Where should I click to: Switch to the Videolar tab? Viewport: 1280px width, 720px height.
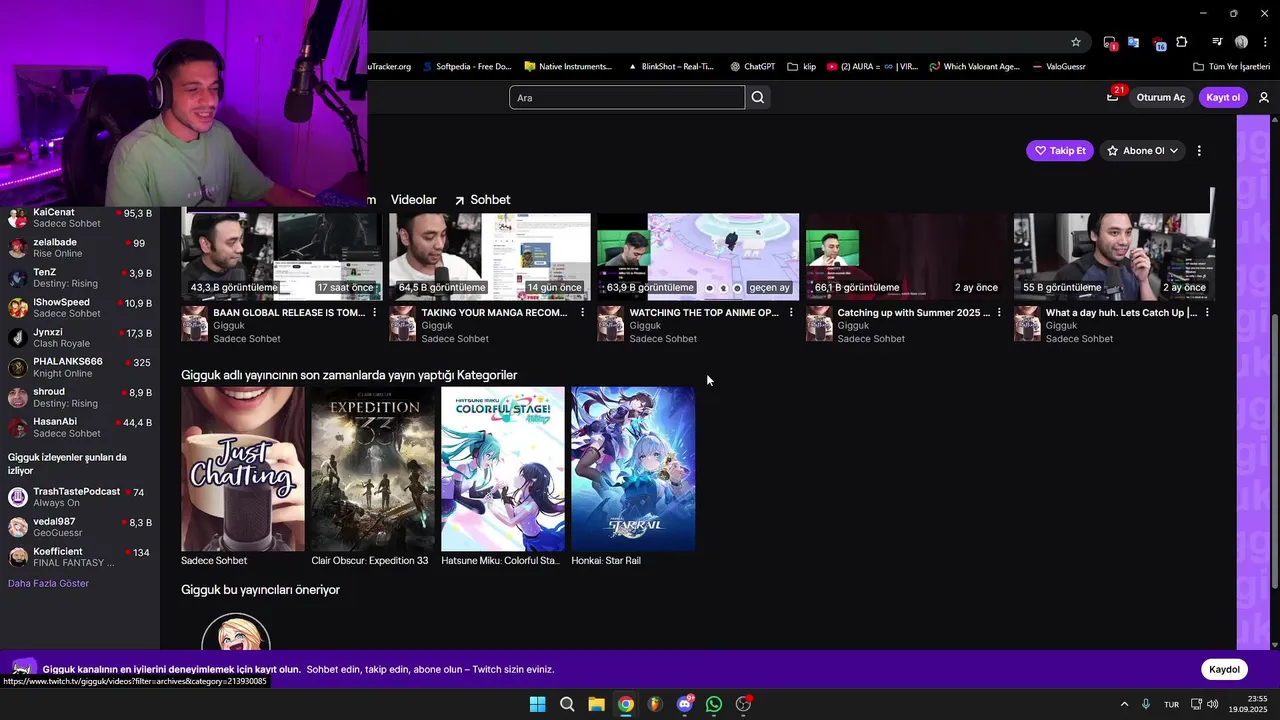click(413, 200)
